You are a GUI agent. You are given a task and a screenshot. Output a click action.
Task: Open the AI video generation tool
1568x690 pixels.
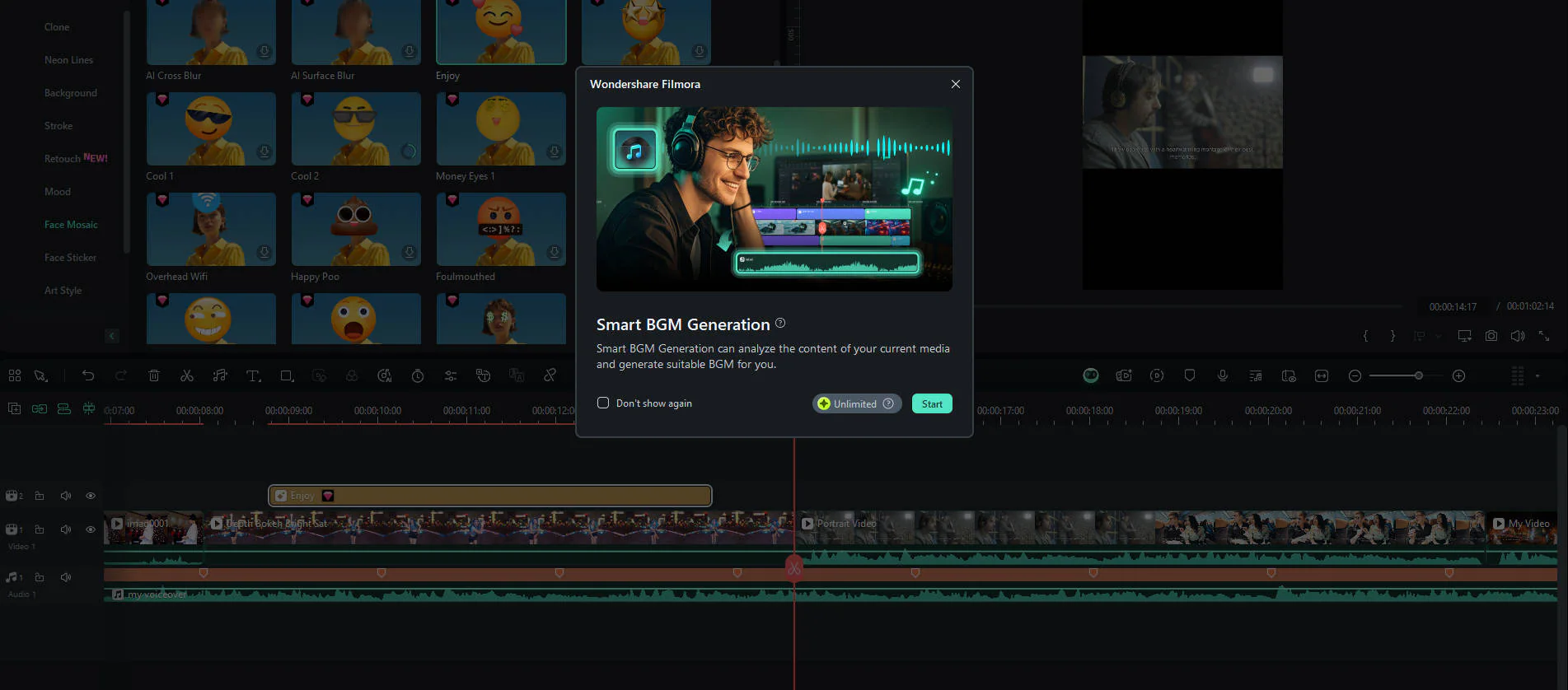[1124, 375]
